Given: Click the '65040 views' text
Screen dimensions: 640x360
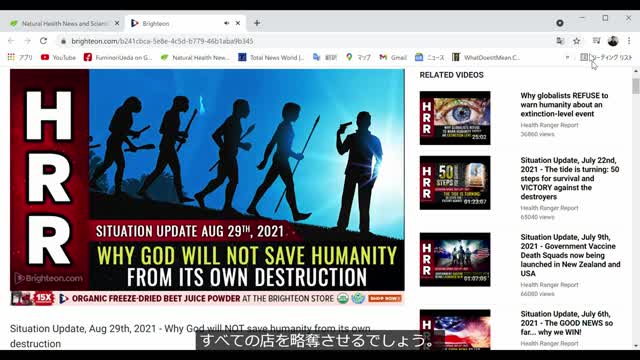Looking at the screenshot, I should [537, 217].
